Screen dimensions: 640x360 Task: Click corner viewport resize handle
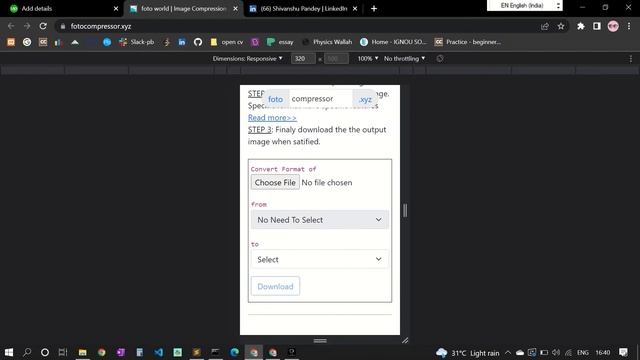405,340
